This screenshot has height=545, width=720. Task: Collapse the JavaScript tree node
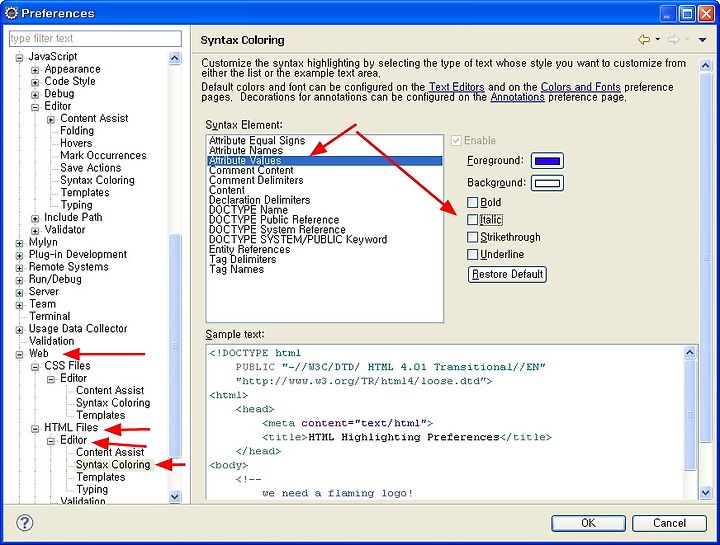point(19,58)
